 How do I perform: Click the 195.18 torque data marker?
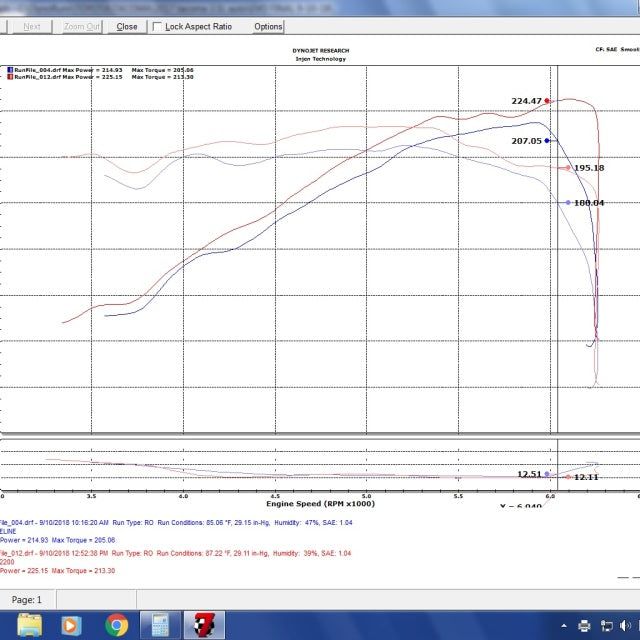[x=568, y=168]
